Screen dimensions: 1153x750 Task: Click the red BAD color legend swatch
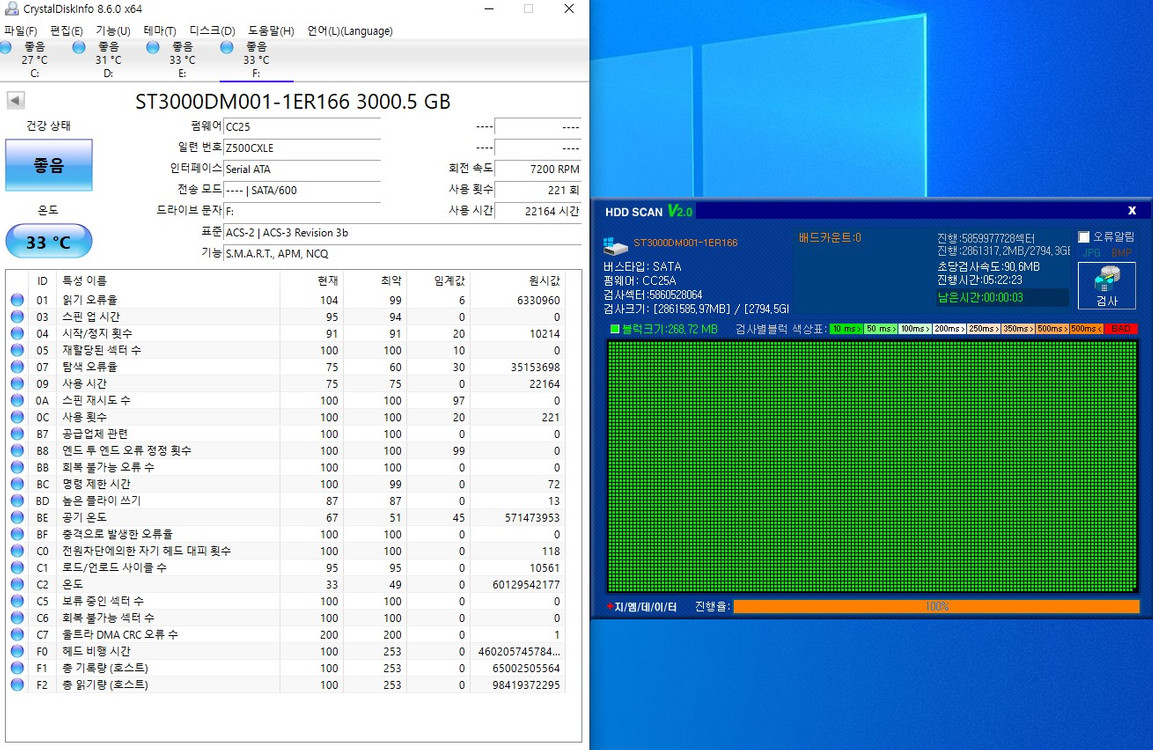click(x=1121, y=329)
